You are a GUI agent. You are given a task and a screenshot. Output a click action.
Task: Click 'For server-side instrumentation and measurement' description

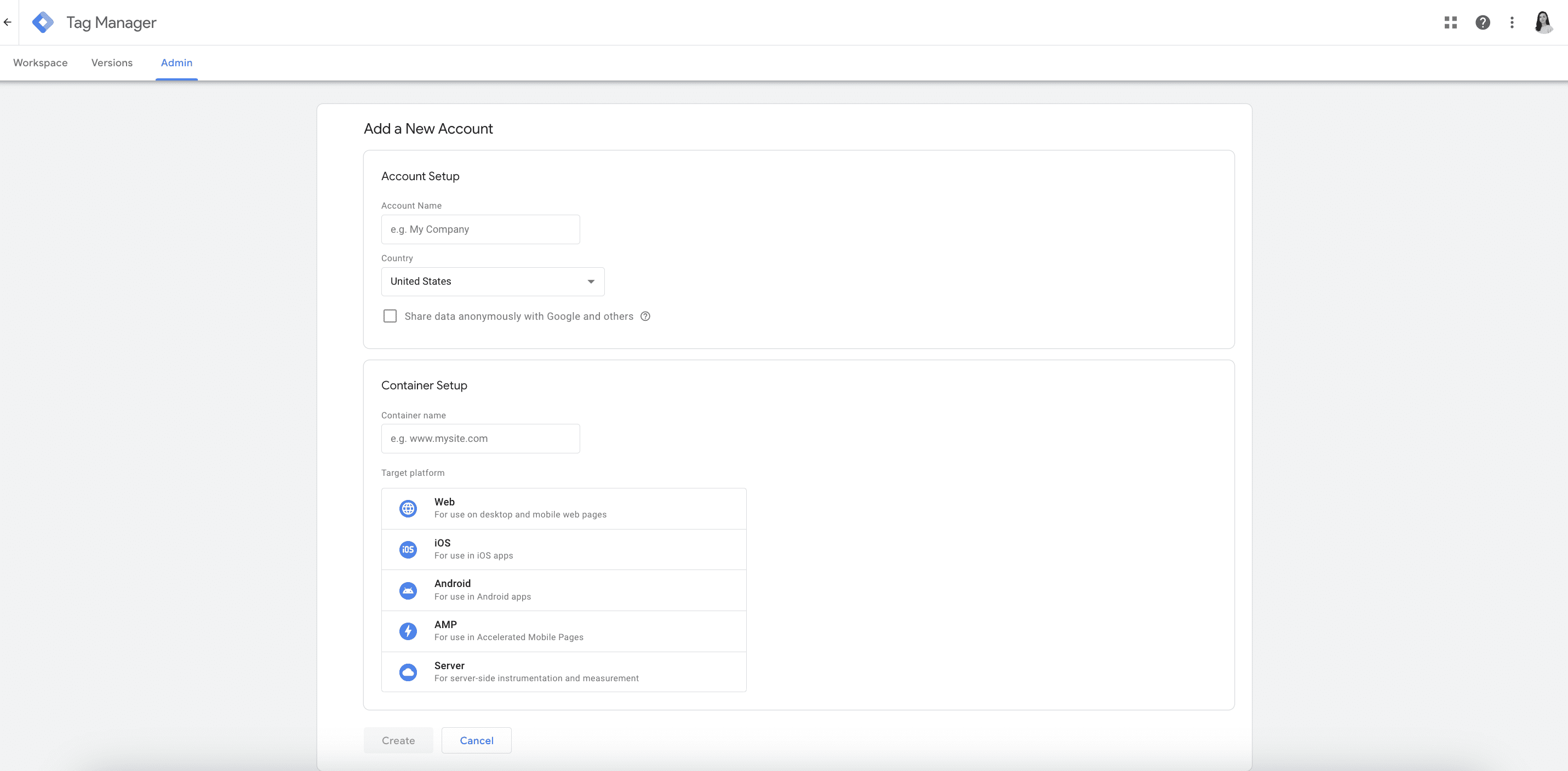(x=536, y=678)
